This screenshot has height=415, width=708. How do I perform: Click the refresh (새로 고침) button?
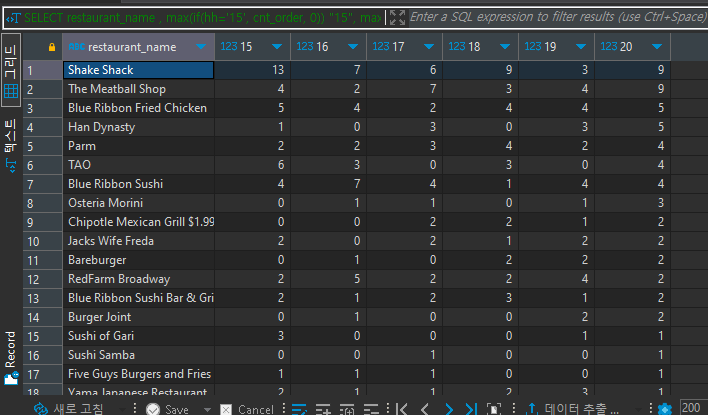[x=69, y=409]
